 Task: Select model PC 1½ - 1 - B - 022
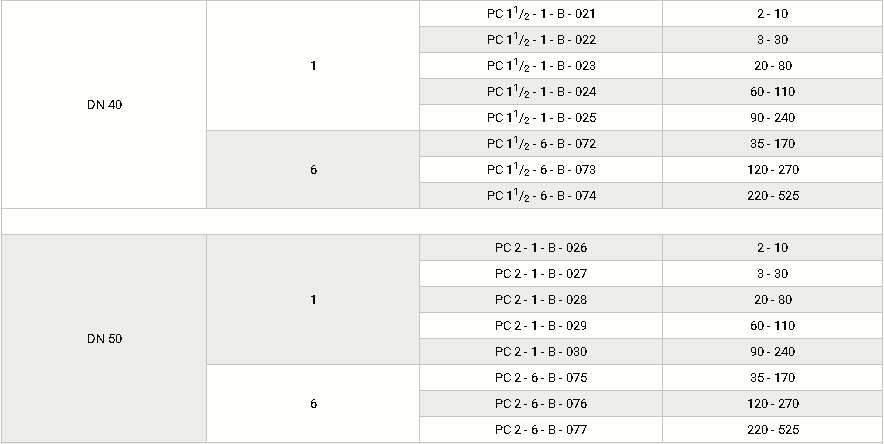(541, 39)
